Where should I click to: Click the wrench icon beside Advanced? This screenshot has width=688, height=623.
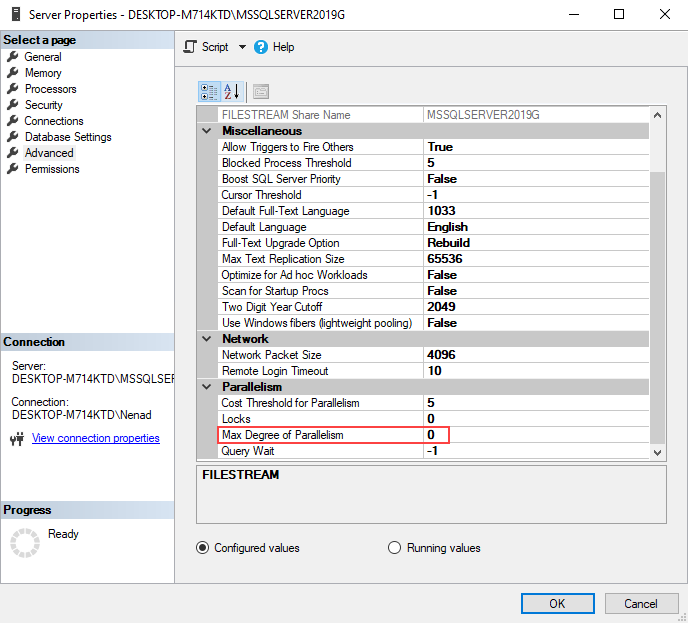[x=13, y=153]
